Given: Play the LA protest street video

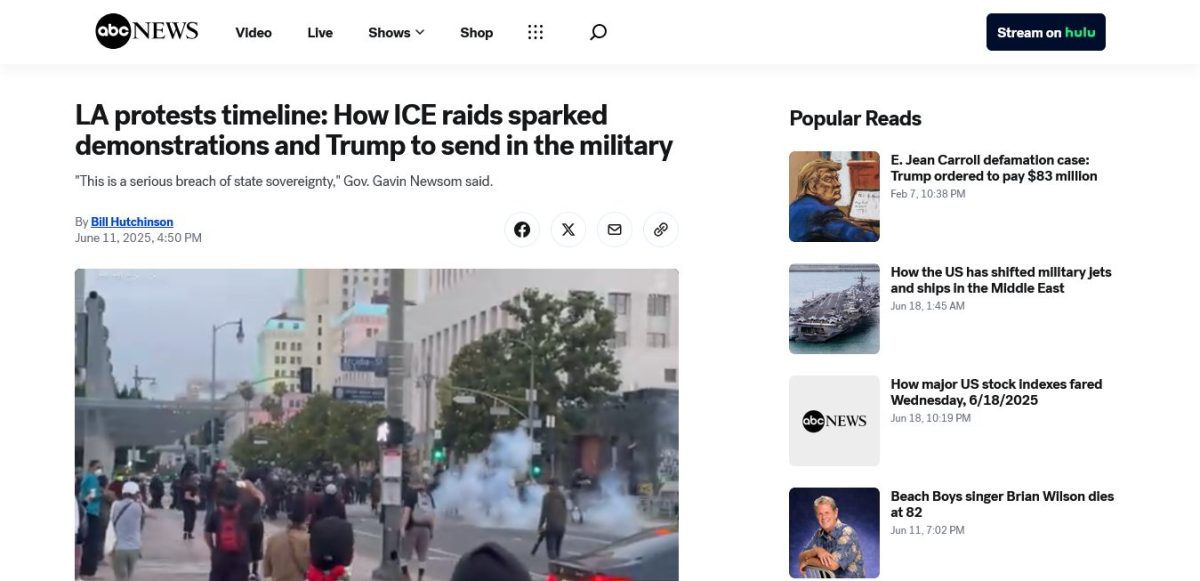Looking at the screenshot, I should 377,425.
